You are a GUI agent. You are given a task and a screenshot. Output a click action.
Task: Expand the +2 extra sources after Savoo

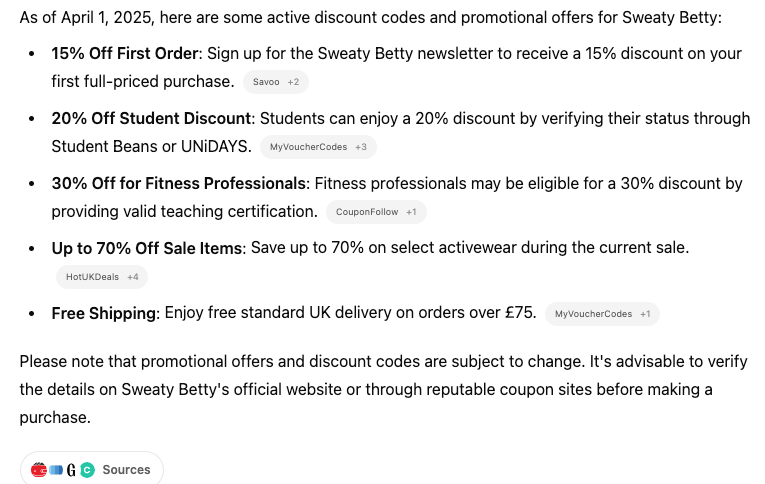click(293, 82)
